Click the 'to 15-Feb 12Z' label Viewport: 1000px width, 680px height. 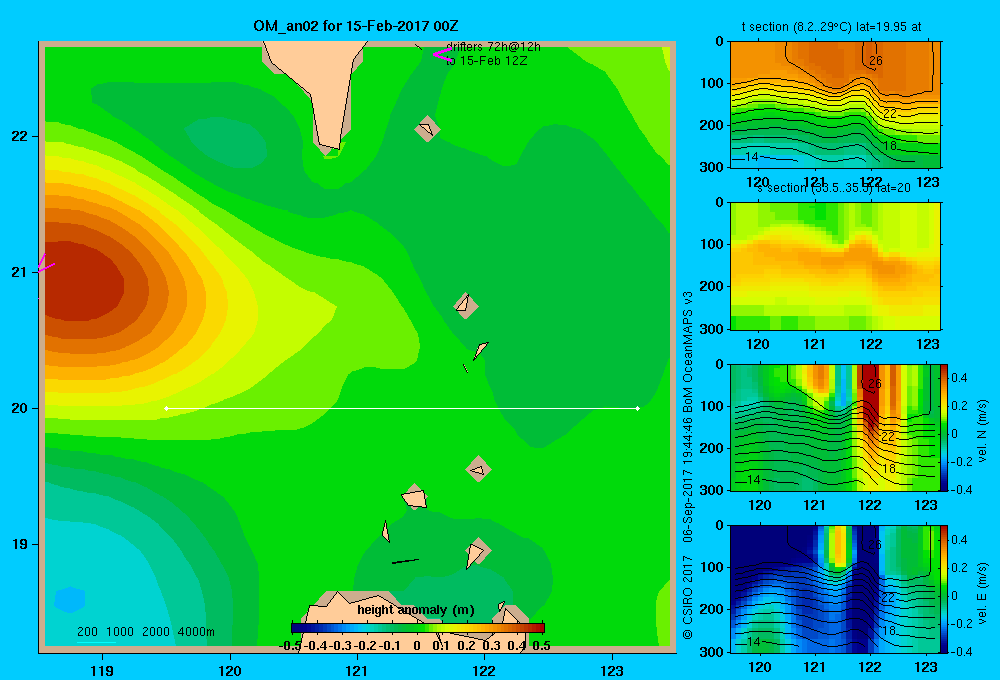(487, 61)
